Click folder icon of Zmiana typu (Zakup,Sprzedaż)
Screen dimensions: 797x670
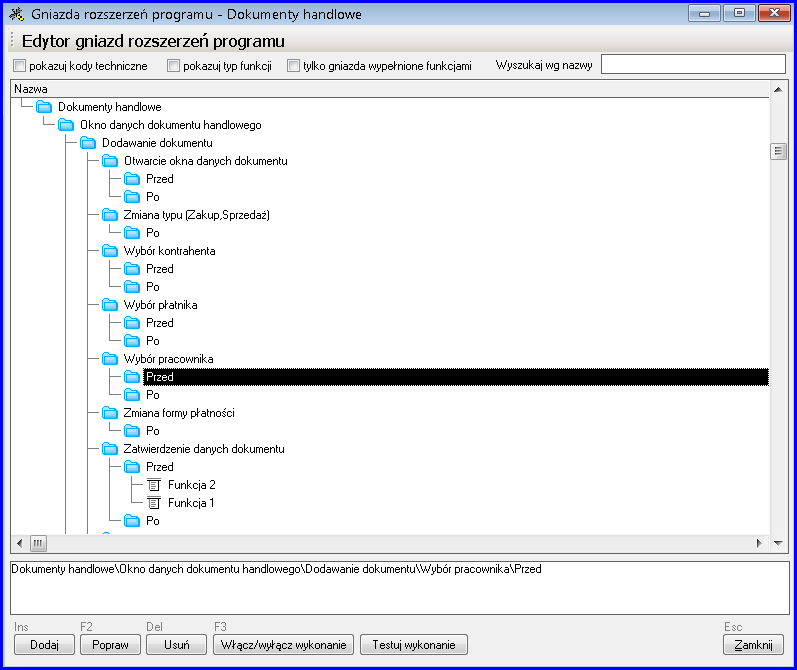tap(110, 215)
